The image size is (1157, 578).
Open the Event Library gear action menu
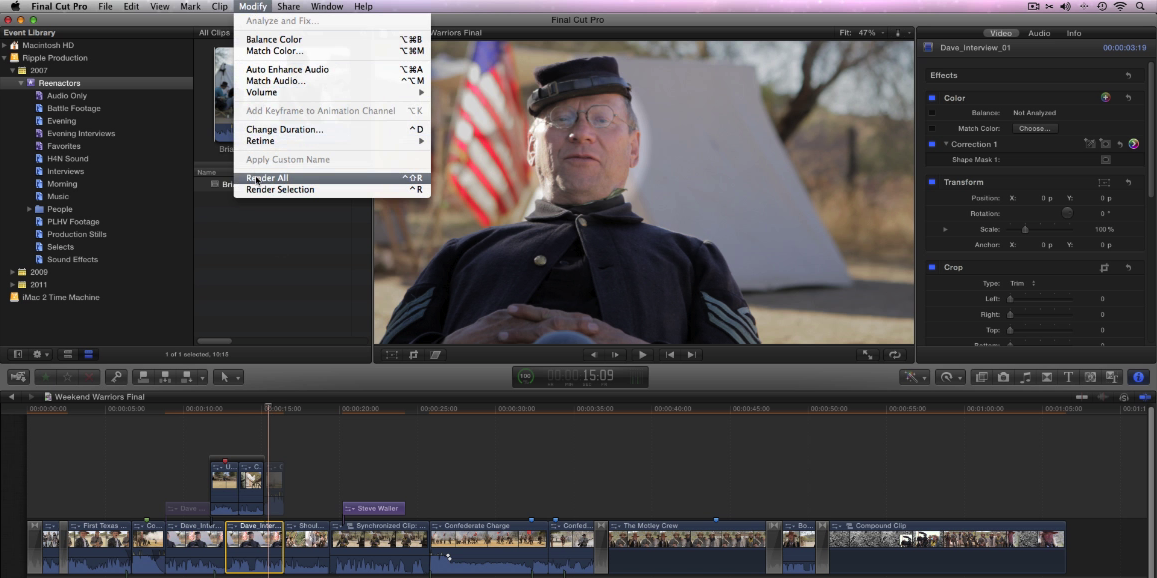(x=41, y=354)
